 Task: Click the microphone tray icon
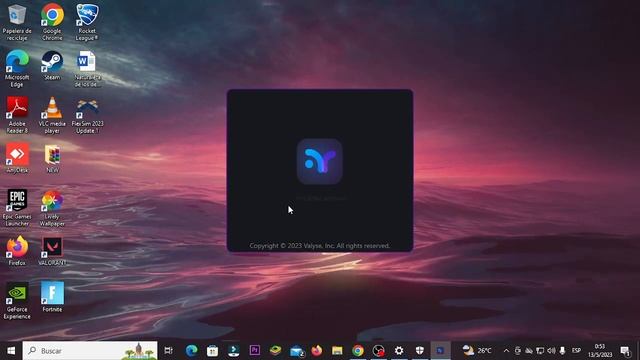pyautogui.click(x=562, y=351)
